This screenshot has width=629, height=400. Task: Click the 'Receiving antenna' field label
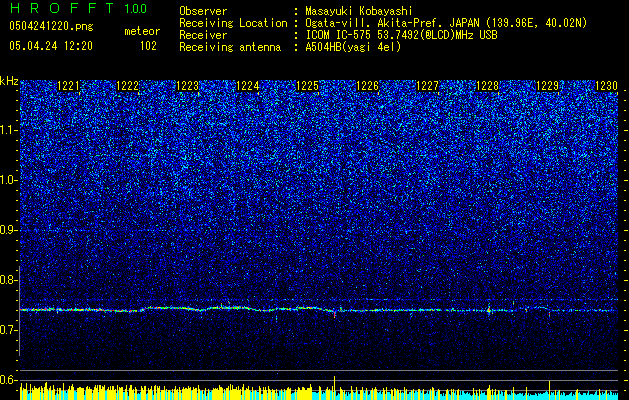point(230,47)
